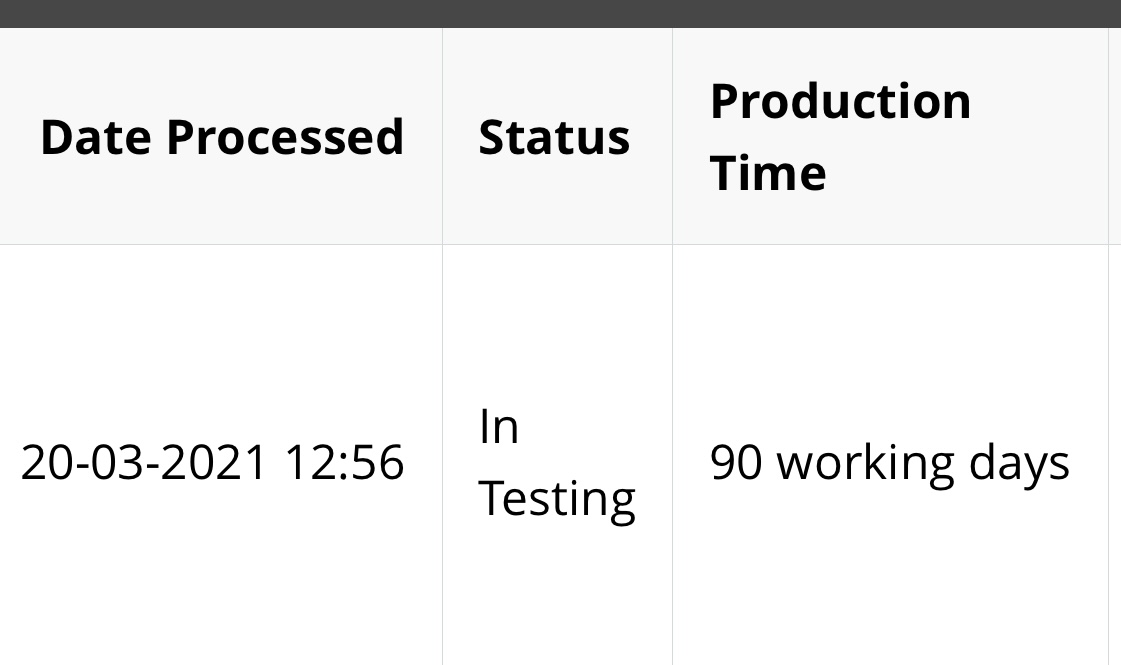Click the word Production in the header
Viewport: 1121px width, 665px height.
840,101
